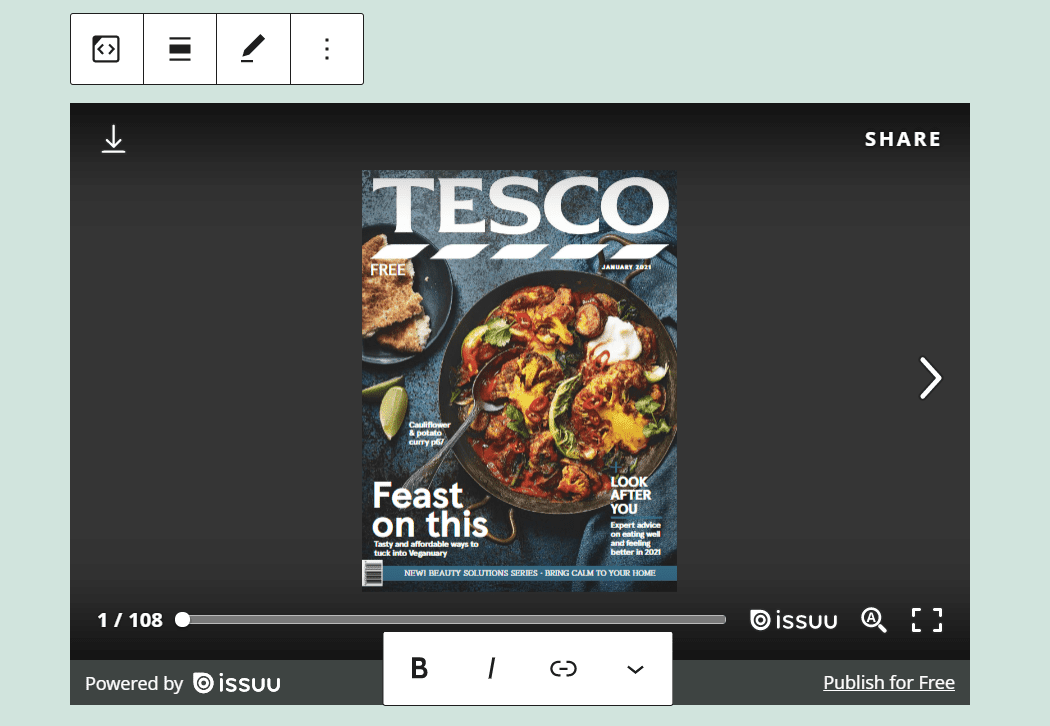Image resolution: width=1050 pixels, height=726 pixels.
Task: Toggle italic formatting
Action: [x=491, y=669]
